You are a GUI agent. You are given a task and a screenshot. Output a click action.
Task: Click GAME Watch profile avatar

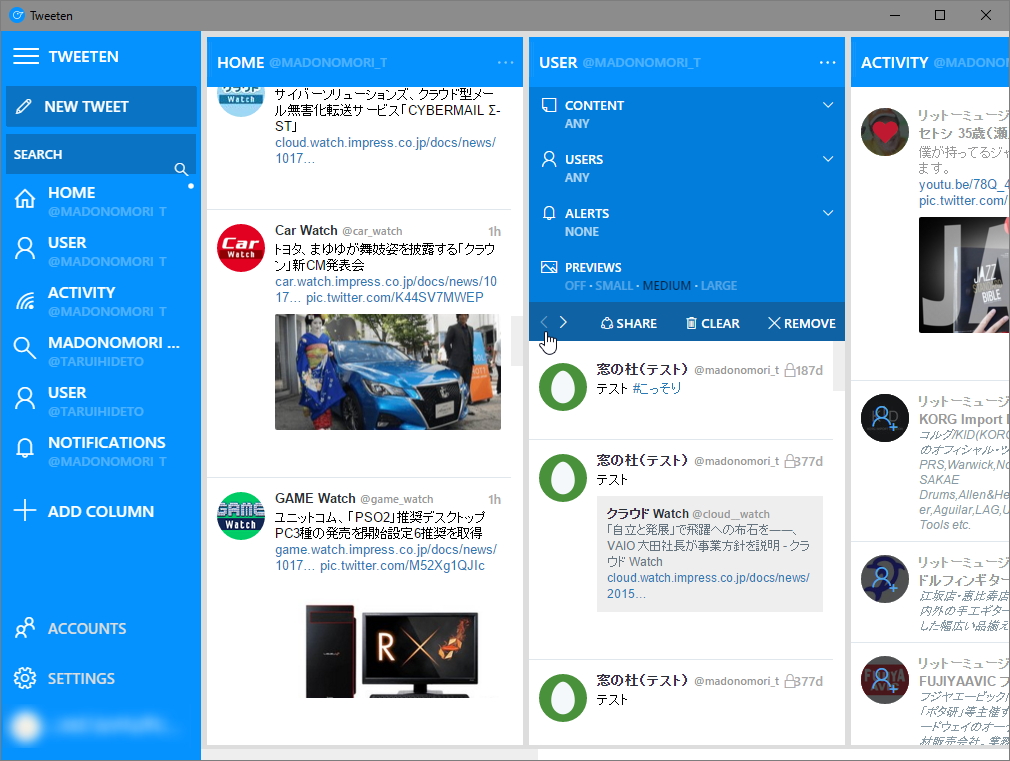click(241, 515)
